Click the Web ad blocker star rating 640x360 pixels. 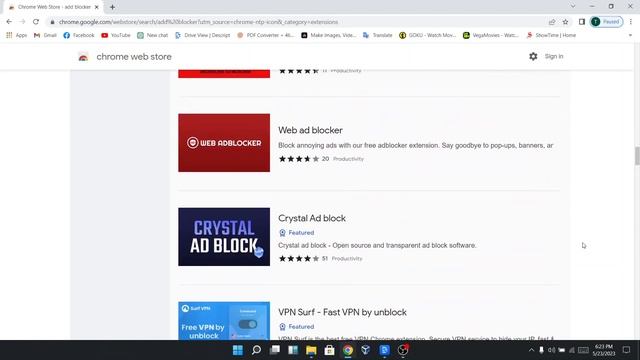point(299,159)
